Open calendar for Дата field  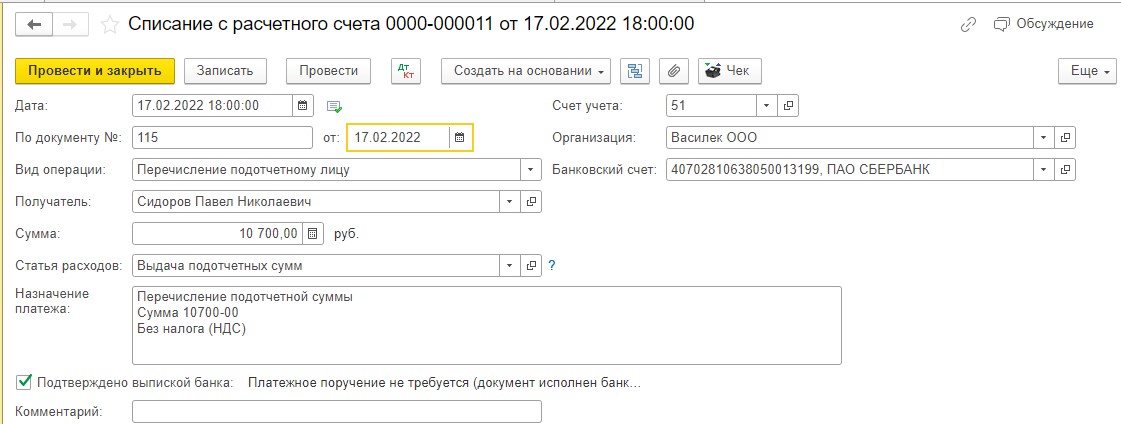pos(302,106)
